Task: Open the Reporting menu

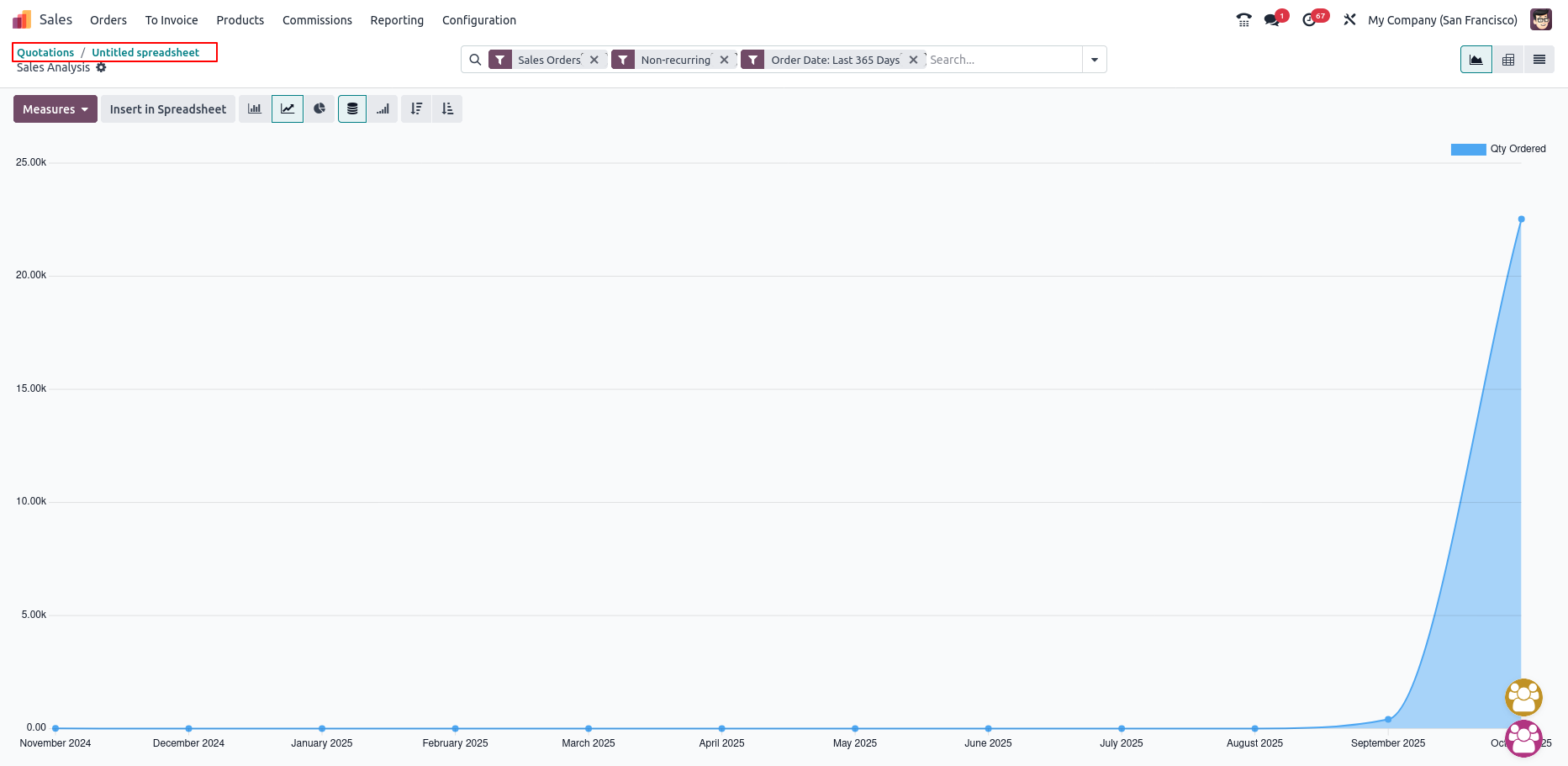Action: click(397, 20)
